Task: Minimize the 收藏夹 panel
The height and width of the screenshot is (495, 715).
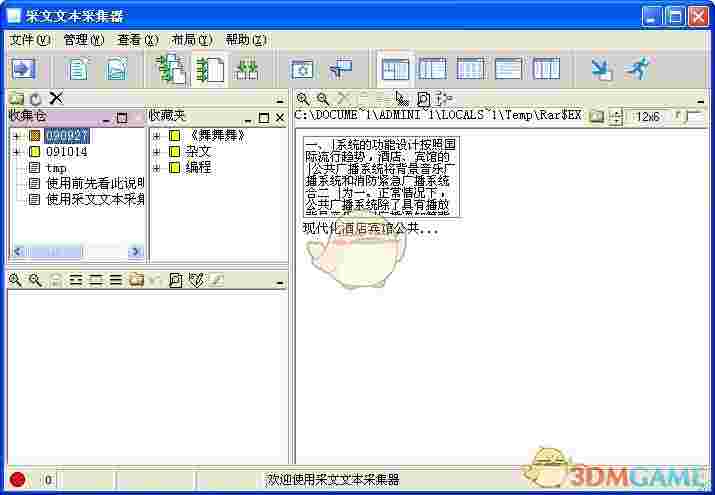Action: tap(248, 119)
